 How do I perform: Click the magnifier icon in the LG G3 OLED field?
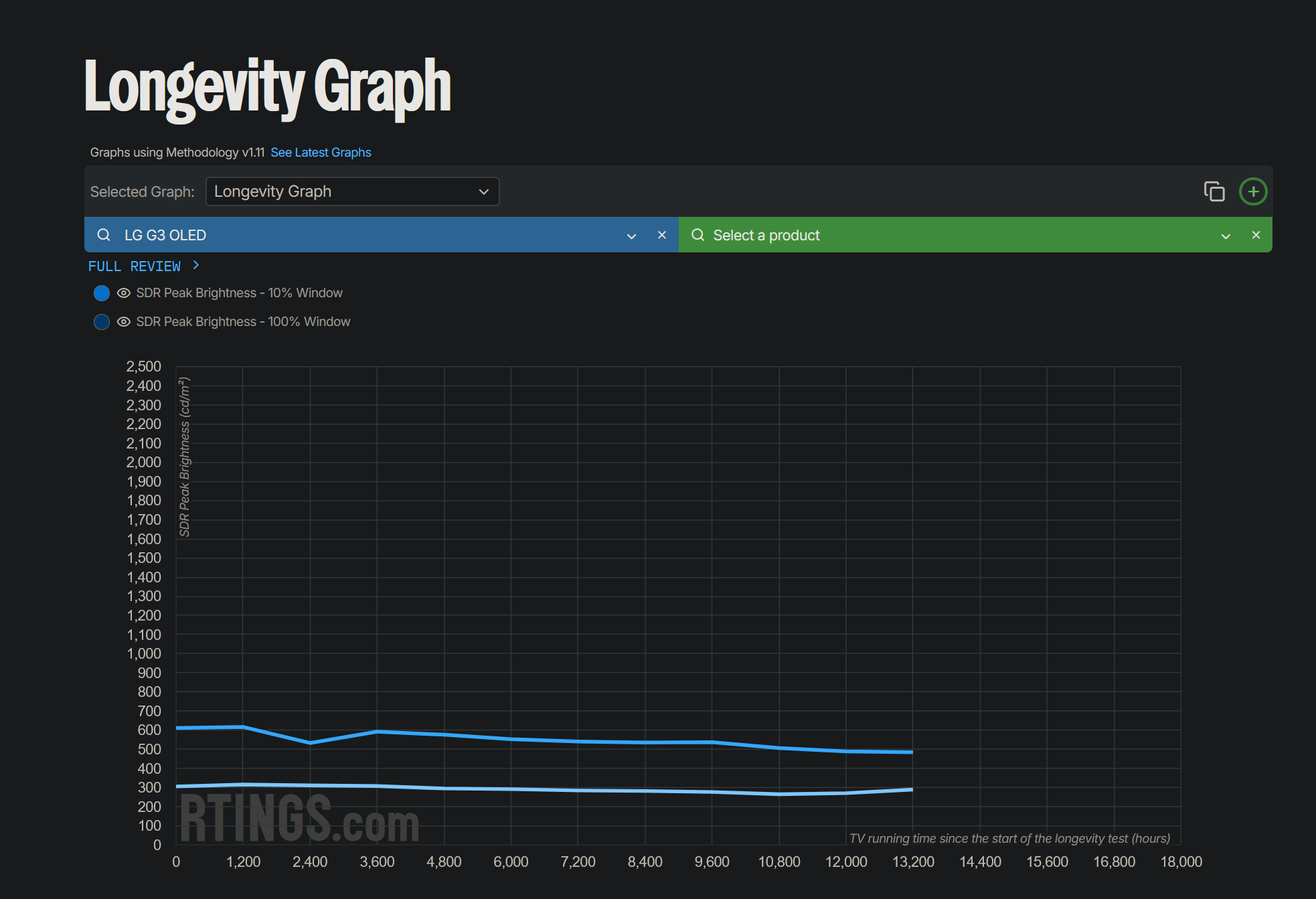click(104, 235)
